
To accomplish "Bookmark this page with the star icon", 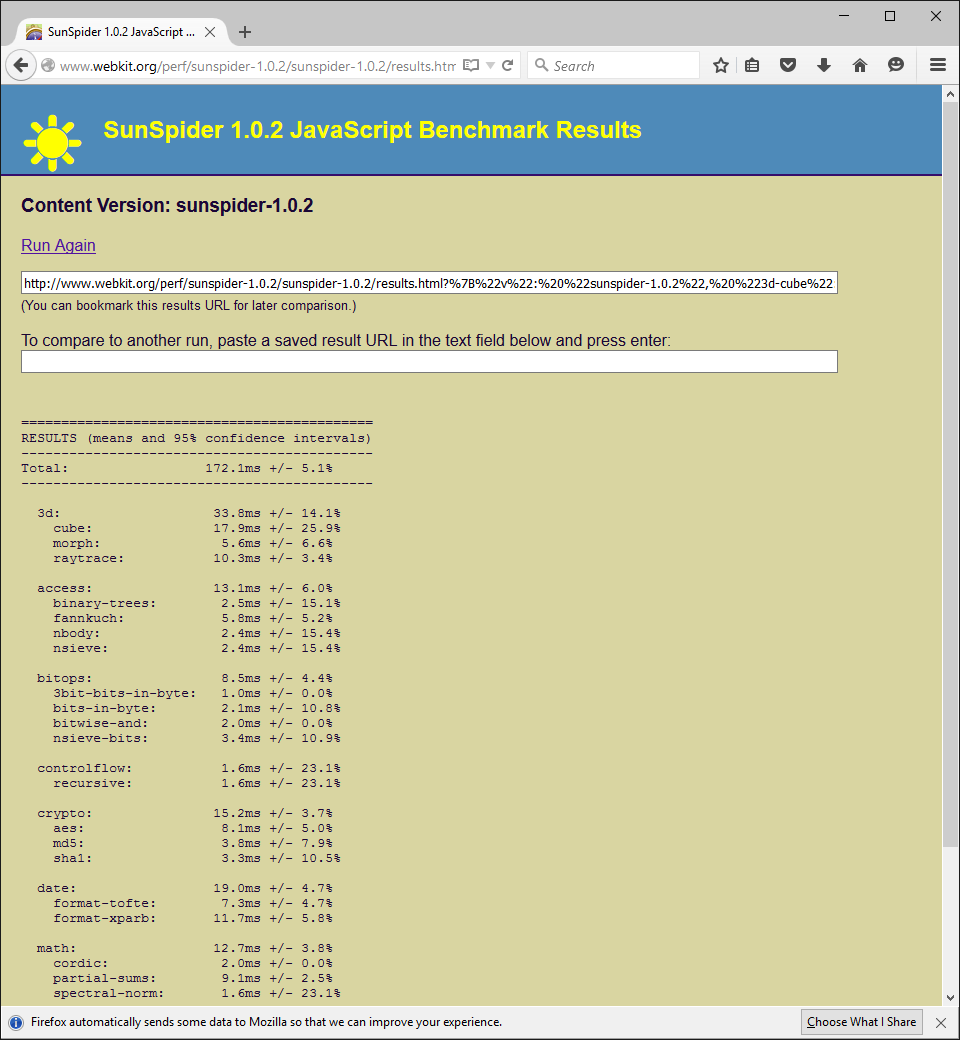I will [x=721, y=65].
